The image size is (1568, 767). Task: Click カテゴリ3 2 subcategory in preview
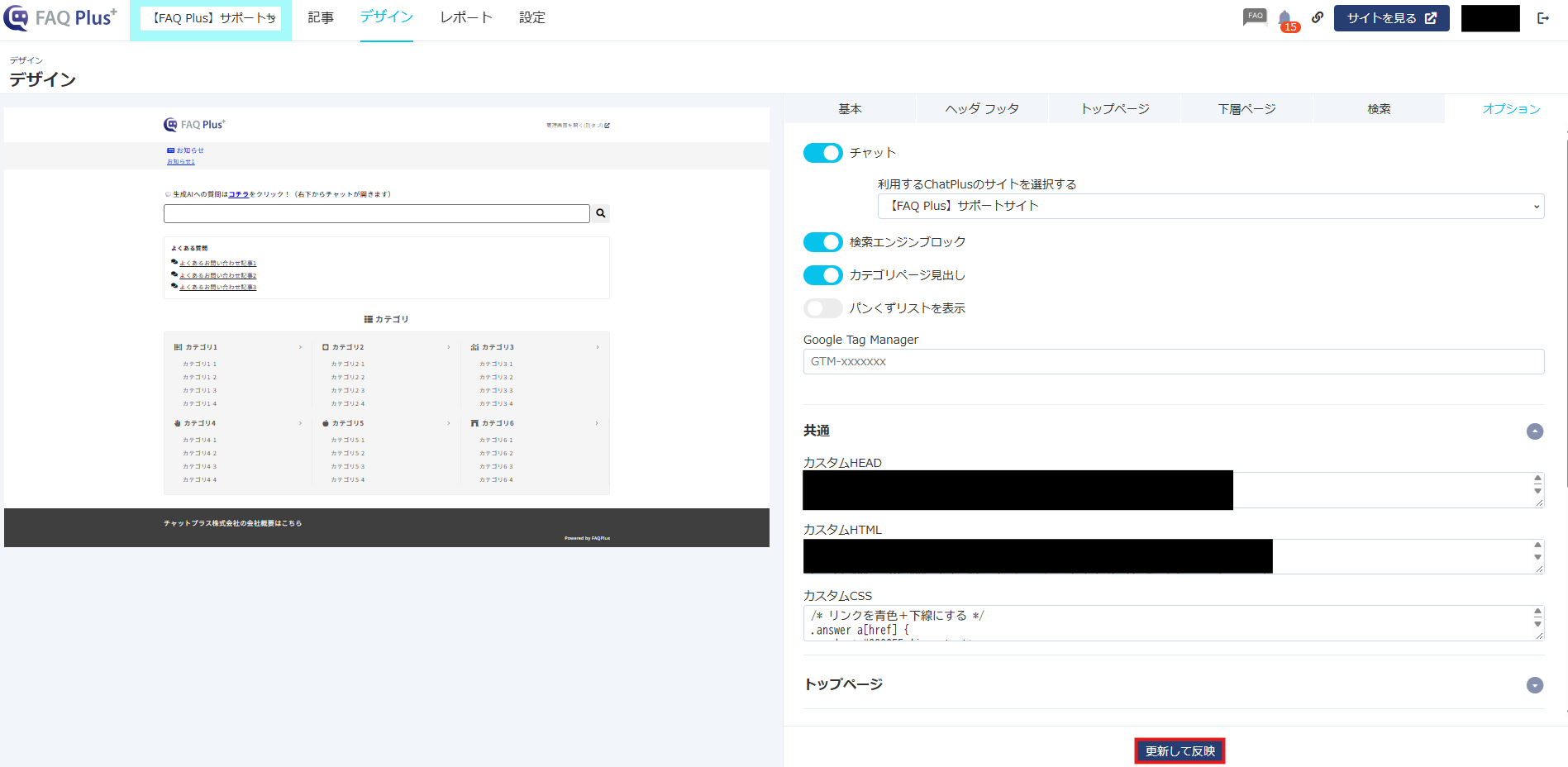click(496, 378)
